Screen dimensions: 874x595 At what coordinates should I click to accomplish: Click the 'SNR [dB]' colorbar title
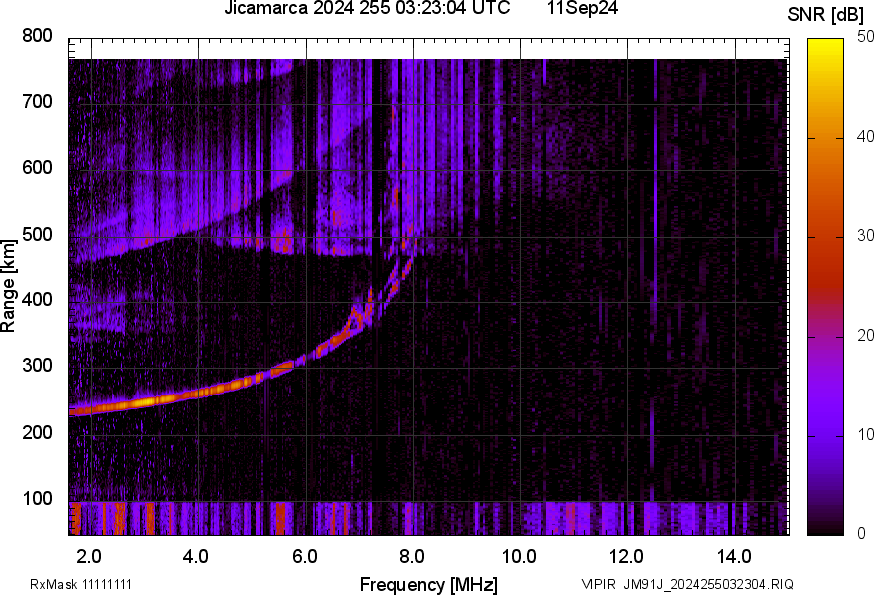(x=826, y=15)
